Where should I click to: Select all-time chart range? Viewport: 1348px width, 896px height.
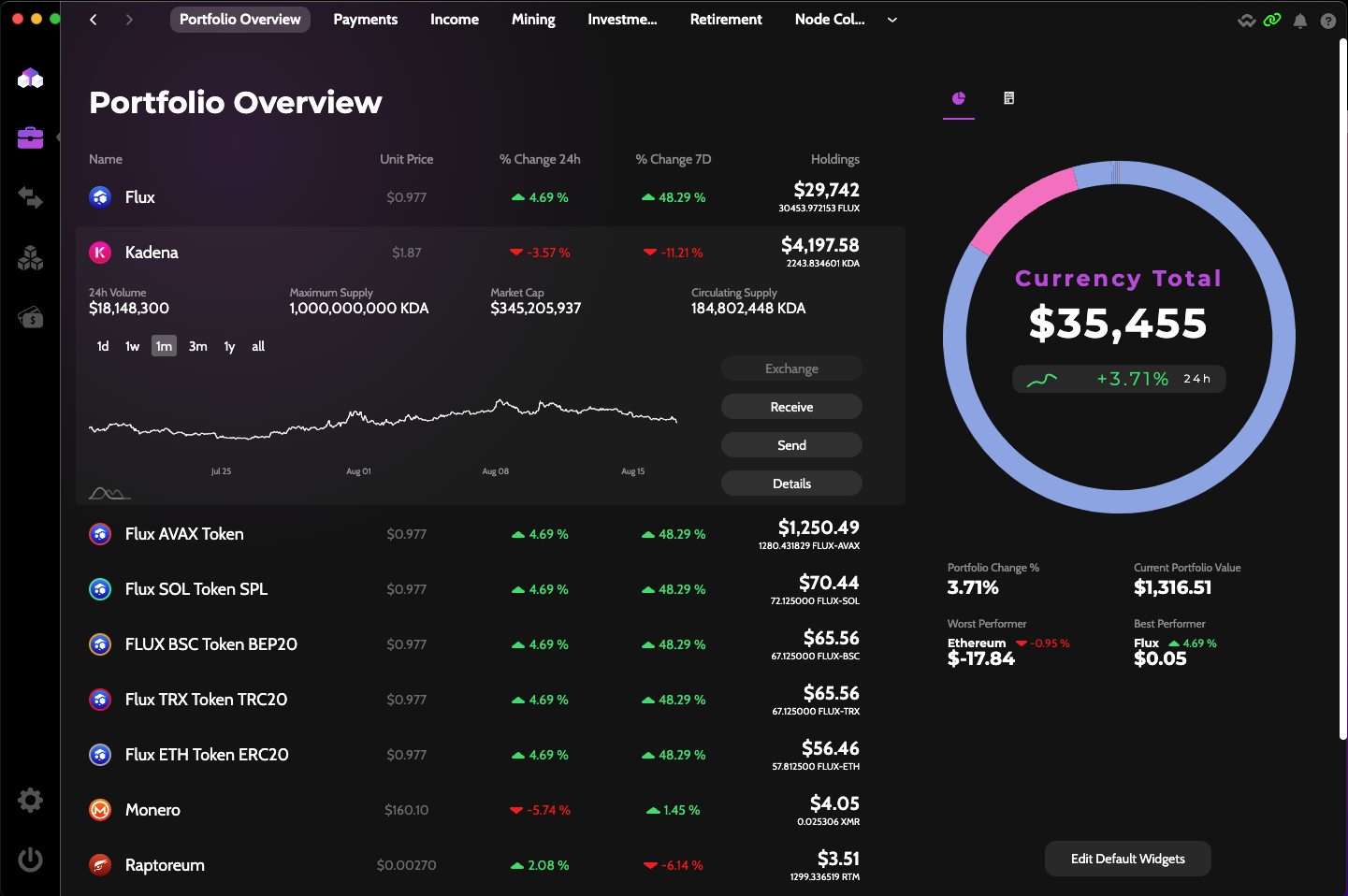258,346
